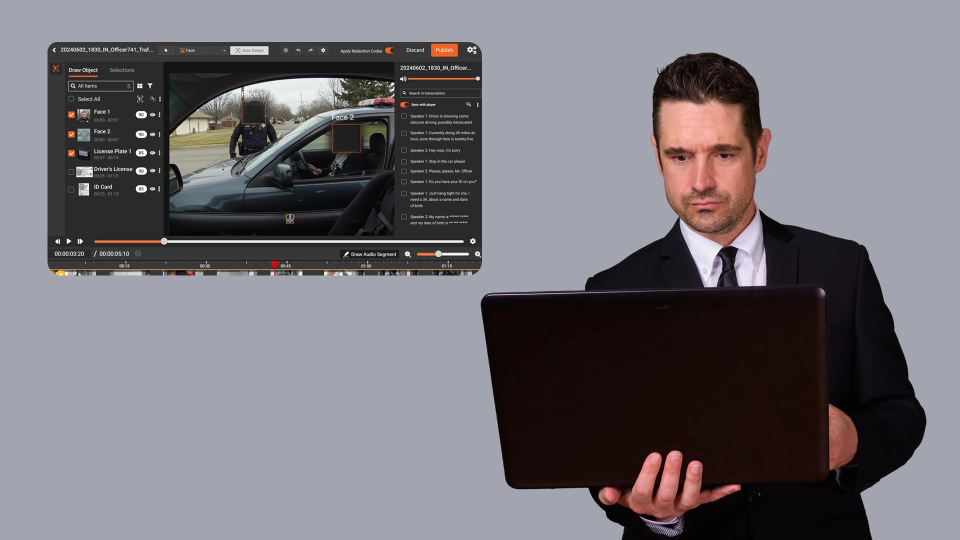Open the three-dot menu in Select All row
960x540 pixels.
[x=160, y=99]
